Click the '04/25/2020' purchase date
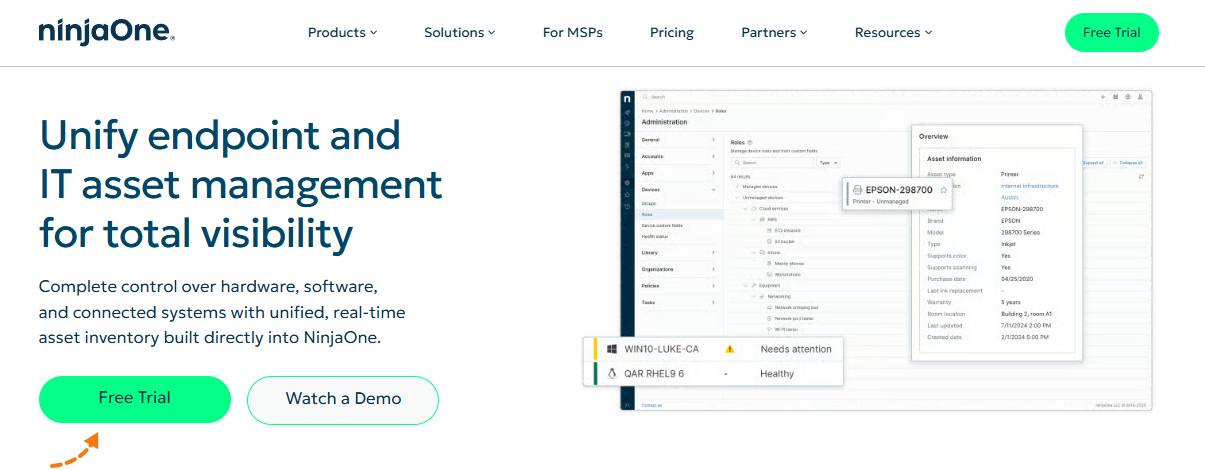The height and width of the screenshot is (470, 1205). click(x=1015, y=279)
